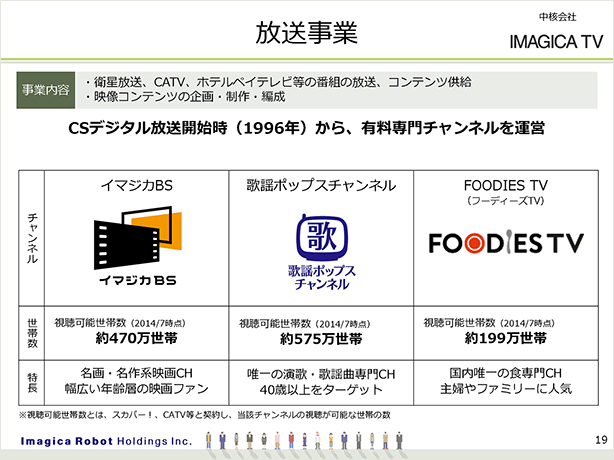Click the ※視聴可能世帯数とは footnote
This screenshot has width=614, height=460.
[x=205, y=415]
